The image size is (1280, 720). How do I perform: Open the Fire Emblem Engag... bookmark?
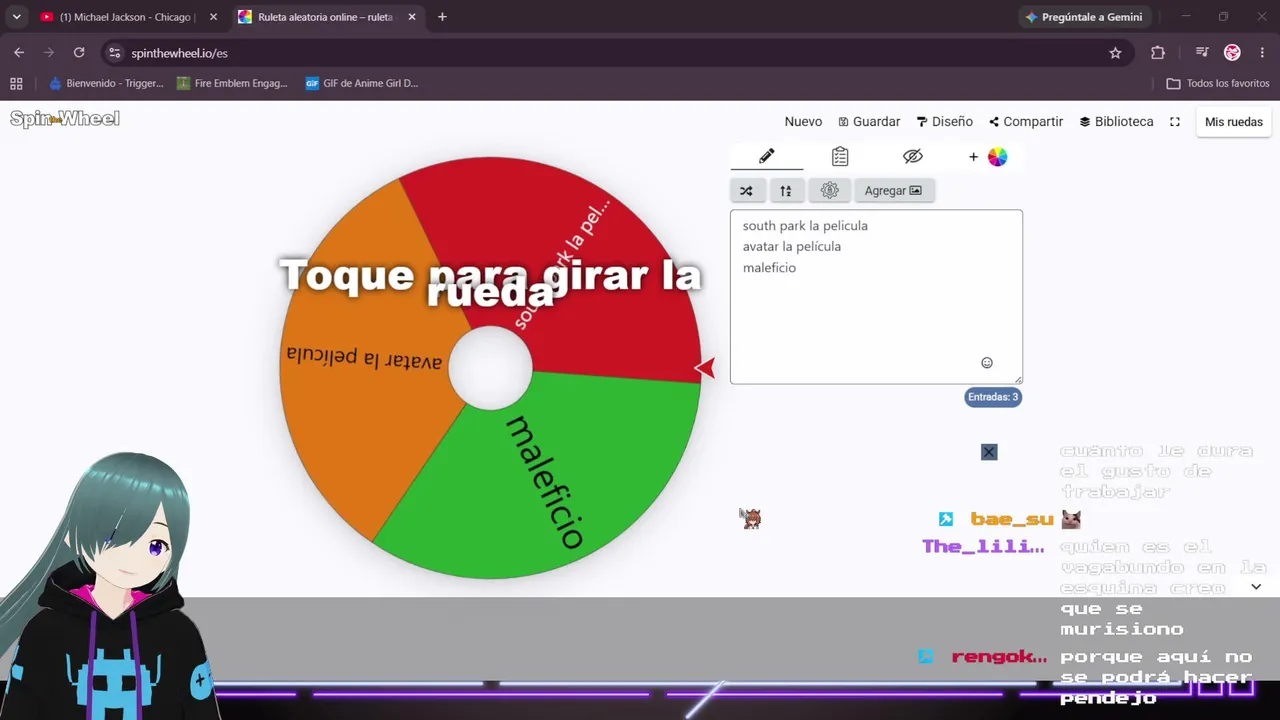click(x=232, y=84)
